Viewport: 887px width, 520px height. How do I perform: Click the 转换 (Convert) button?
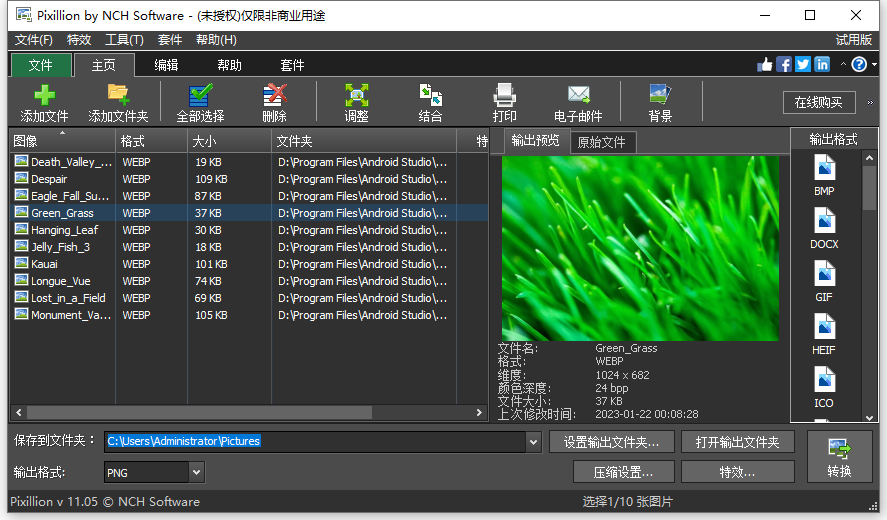pos(839,457)
